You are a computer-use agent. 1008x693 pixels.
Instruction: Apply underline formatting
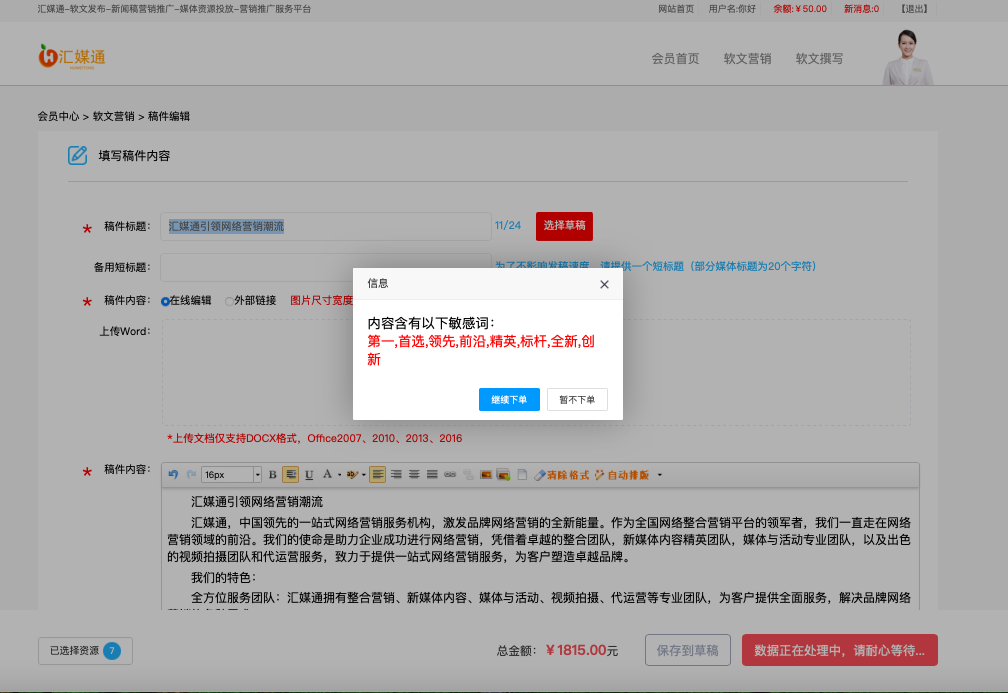[309, 474]
